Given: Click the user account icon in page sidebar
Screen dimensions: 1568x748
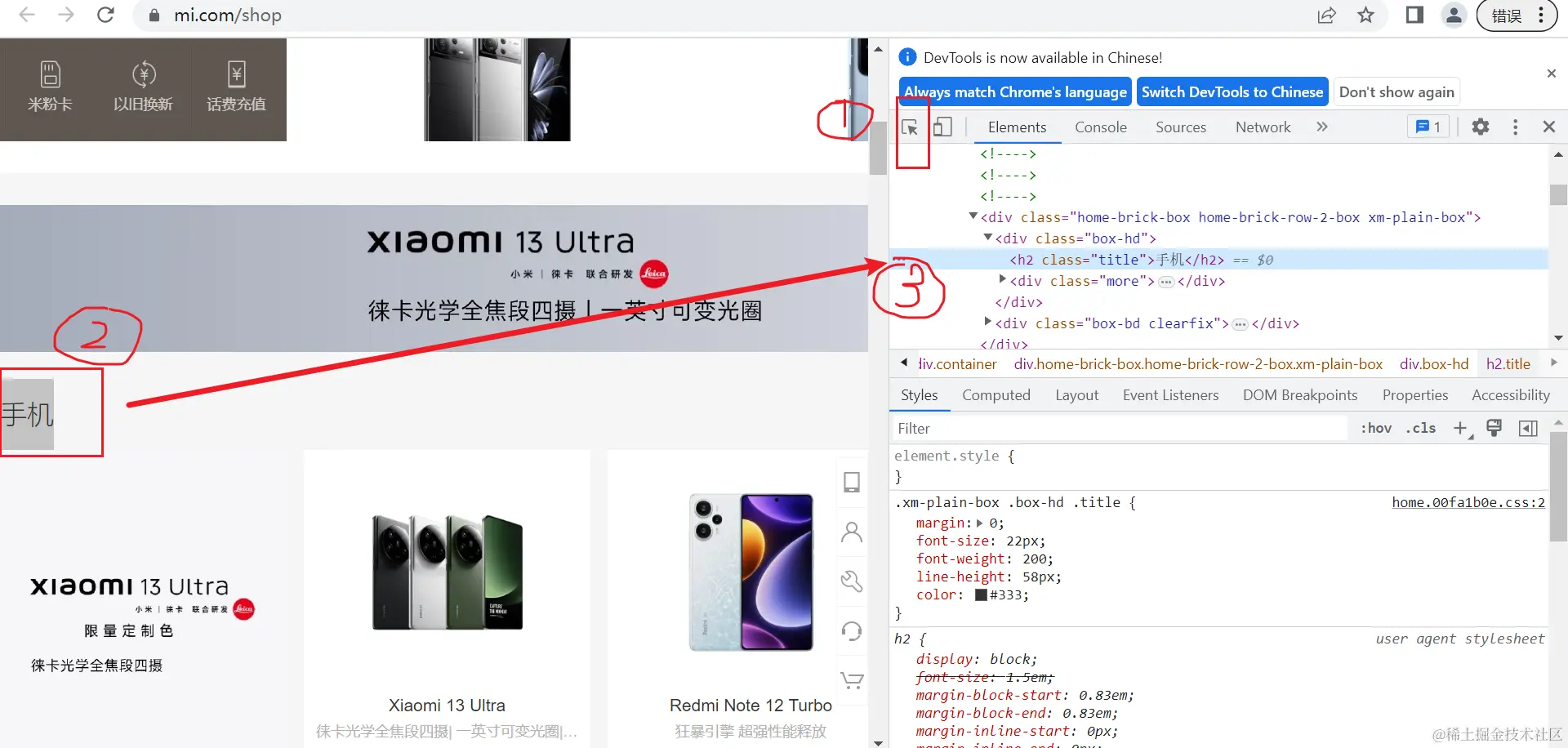Looking at the screenshot, I should pyautogui.click(x=852, y=532).
